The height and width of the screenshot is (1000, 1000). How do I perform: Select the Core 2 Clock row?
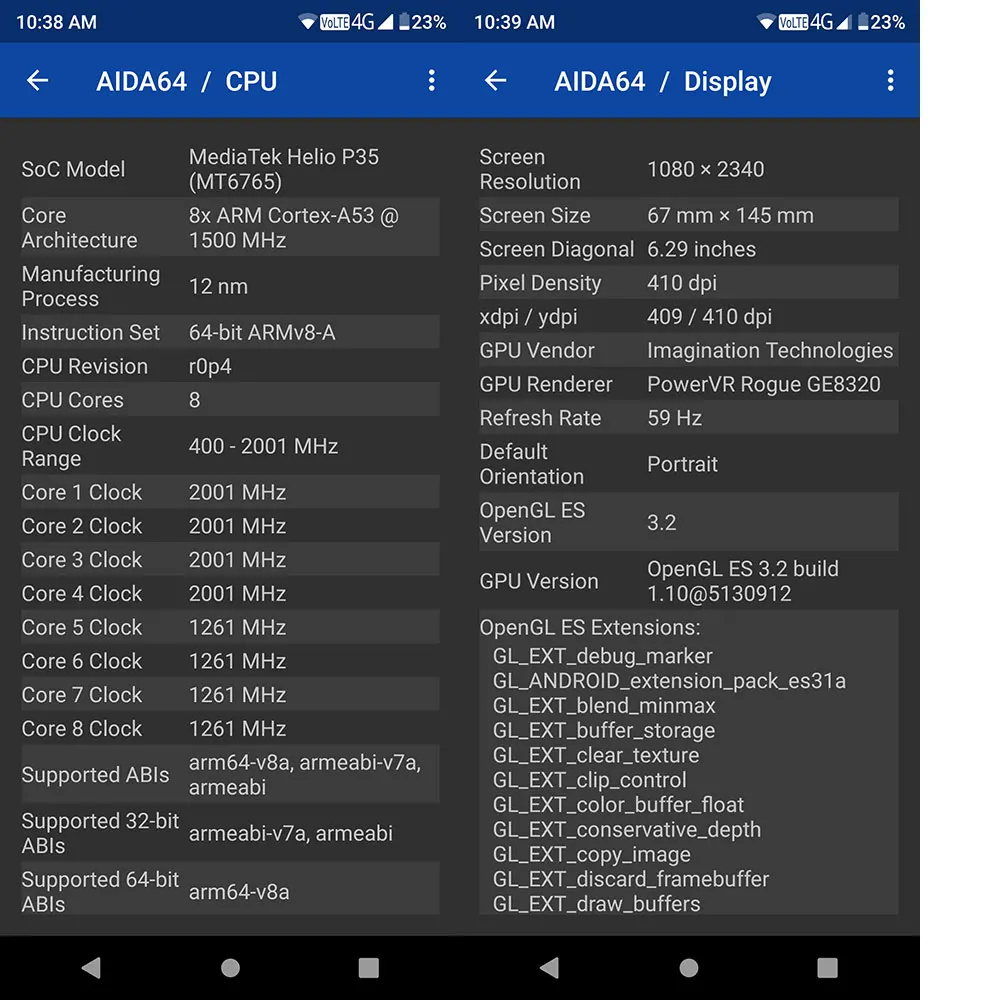230,526
